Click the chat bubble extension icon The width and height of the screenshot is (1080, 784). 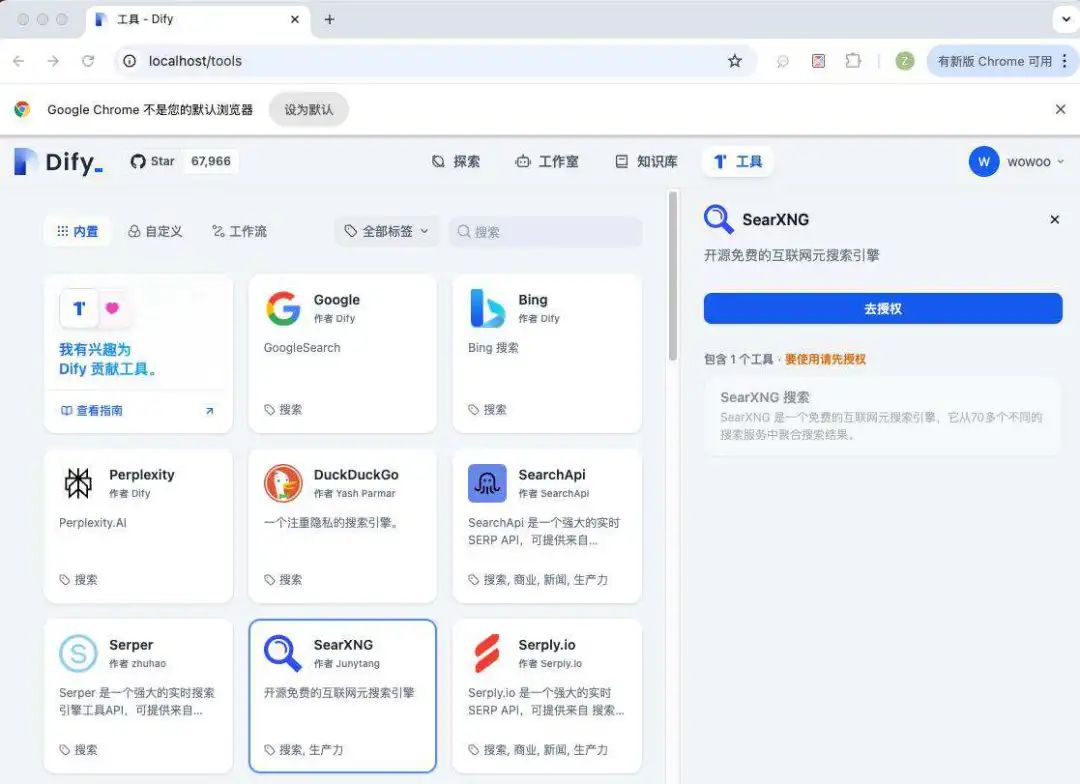click(782, 61)
